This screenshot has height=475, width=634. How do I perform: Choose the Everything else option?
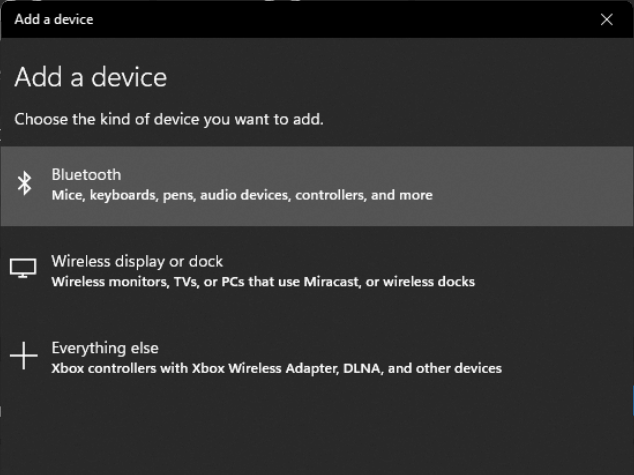click(x=105, y=348)
